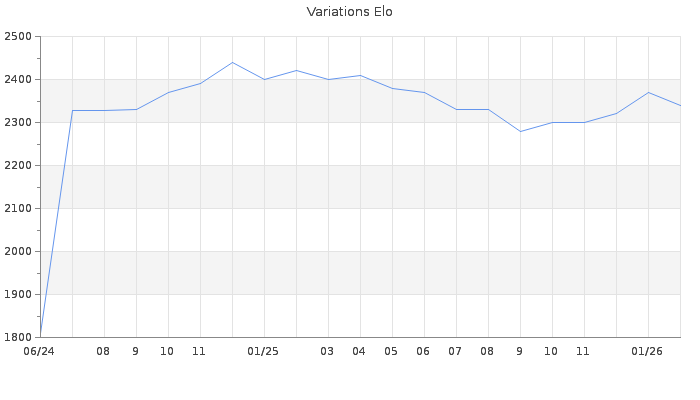This screenshot has width=700, height=400.
Task: Select the 01/26 date label on x-axis
Action: (x=647, y=352)
